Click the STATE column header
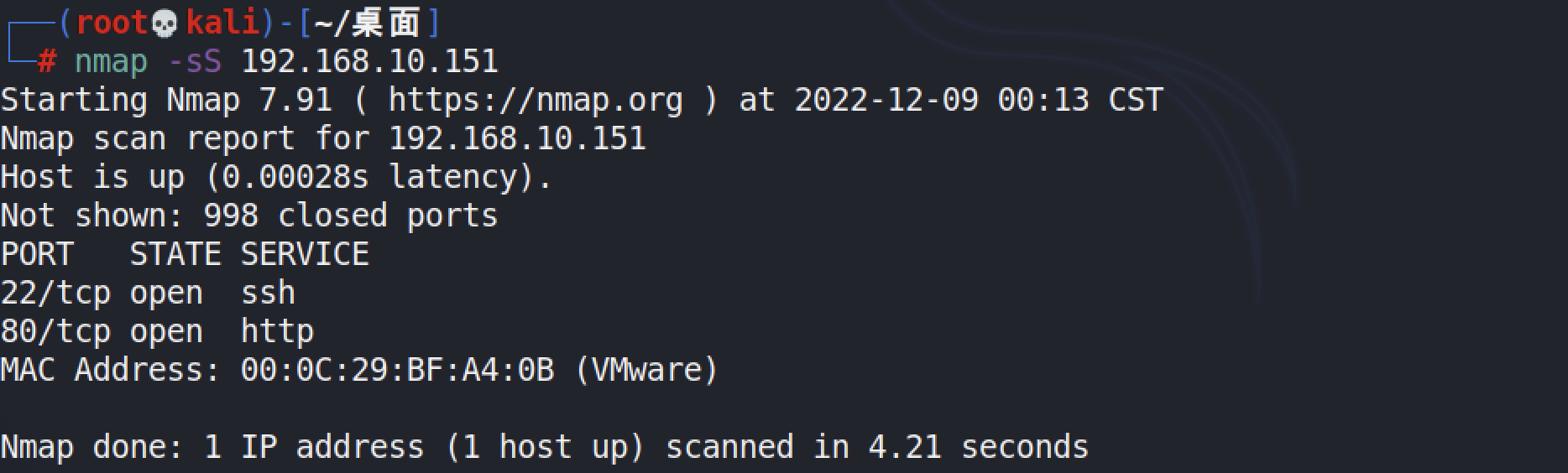The width and height of the screenshot is (1568, 473). pos(175,254)
